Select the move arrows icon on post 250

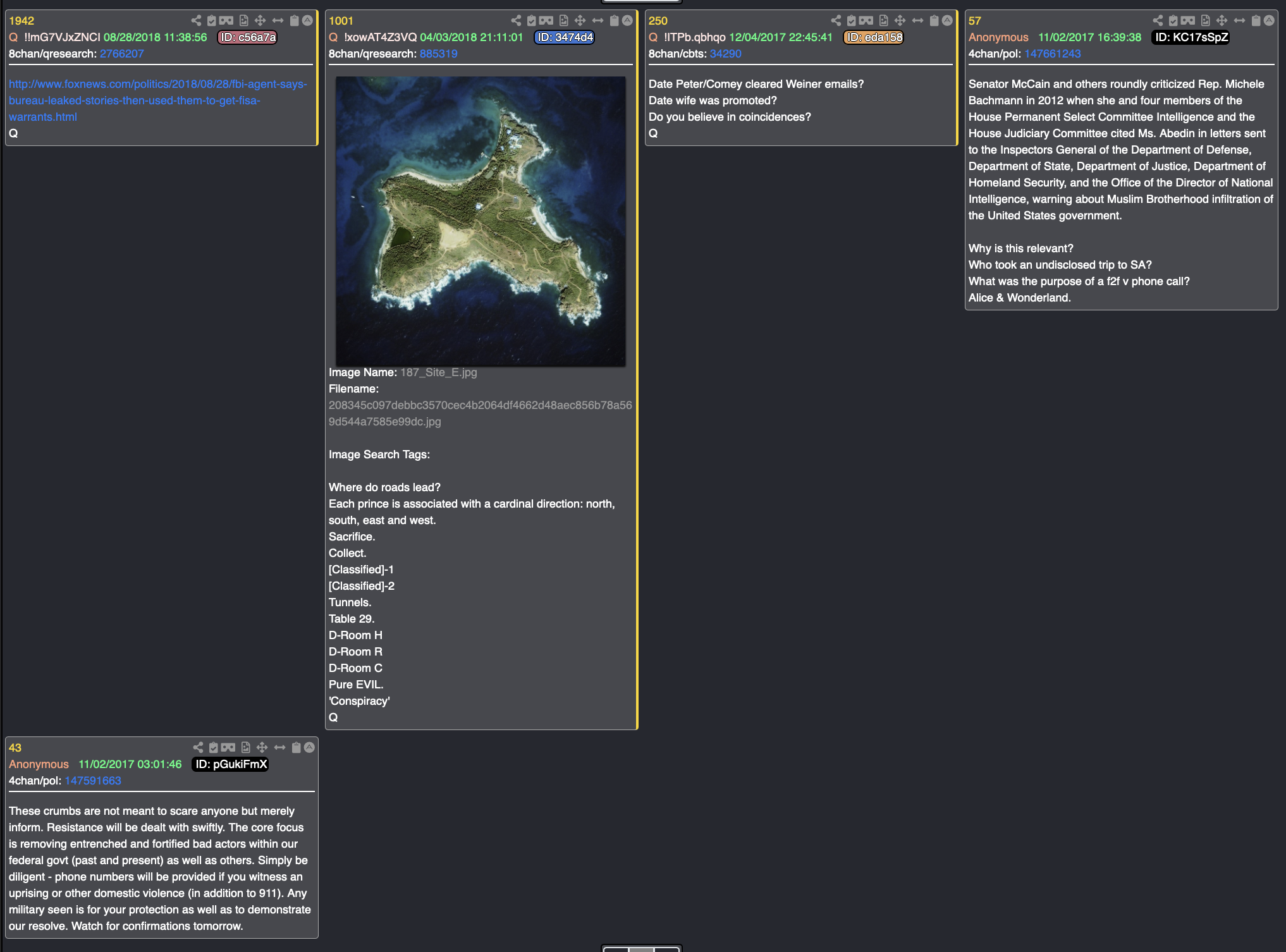click(900, 20)
